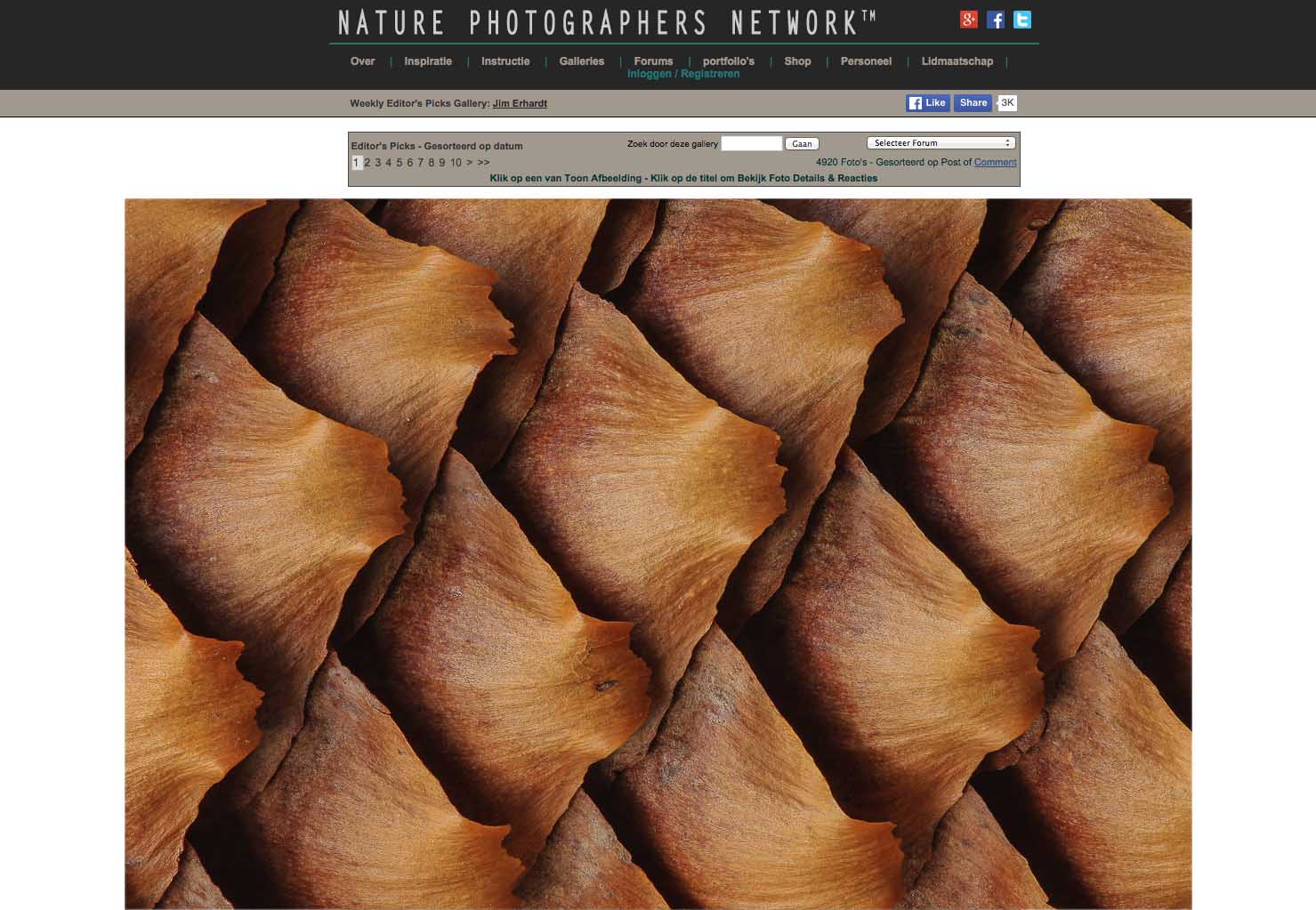This screenshot has height=910, width=1316.
Task: Open the Google Plus social icon
Action: point(968,20)
